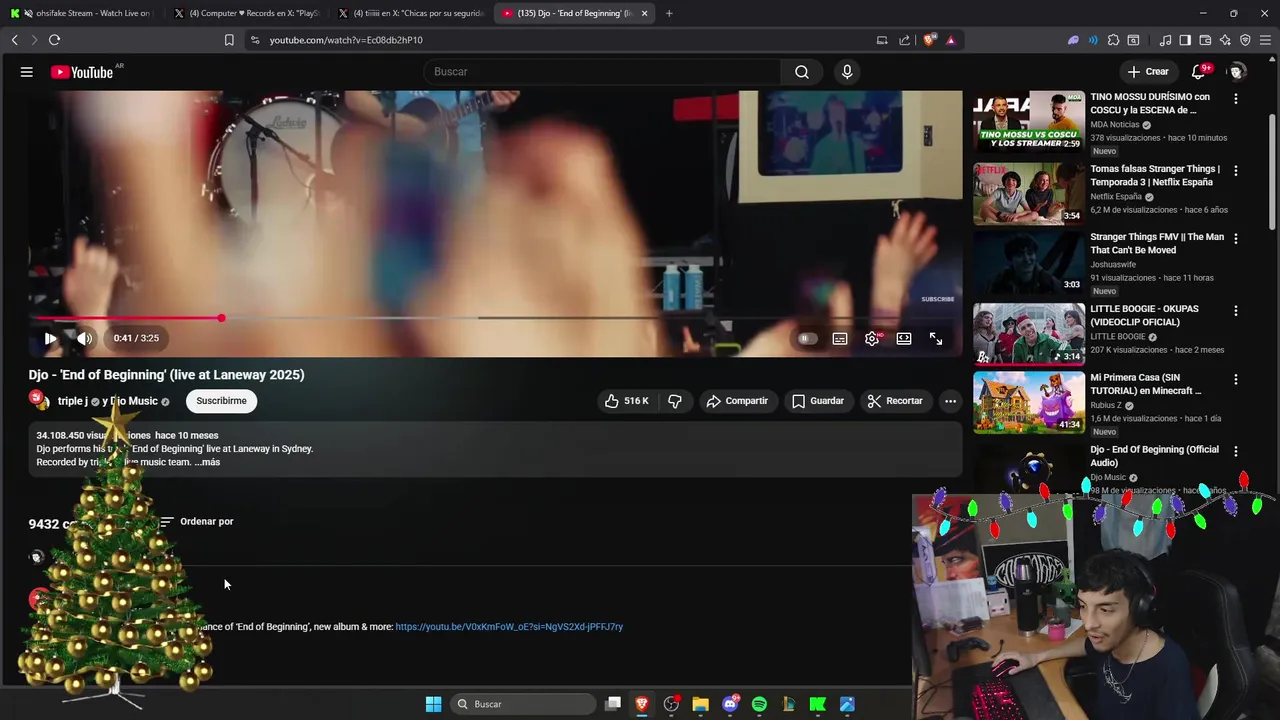Open the Ordenar por comments sort menu
This screenshot has height=720, width=1280.
tap(196, 521)
